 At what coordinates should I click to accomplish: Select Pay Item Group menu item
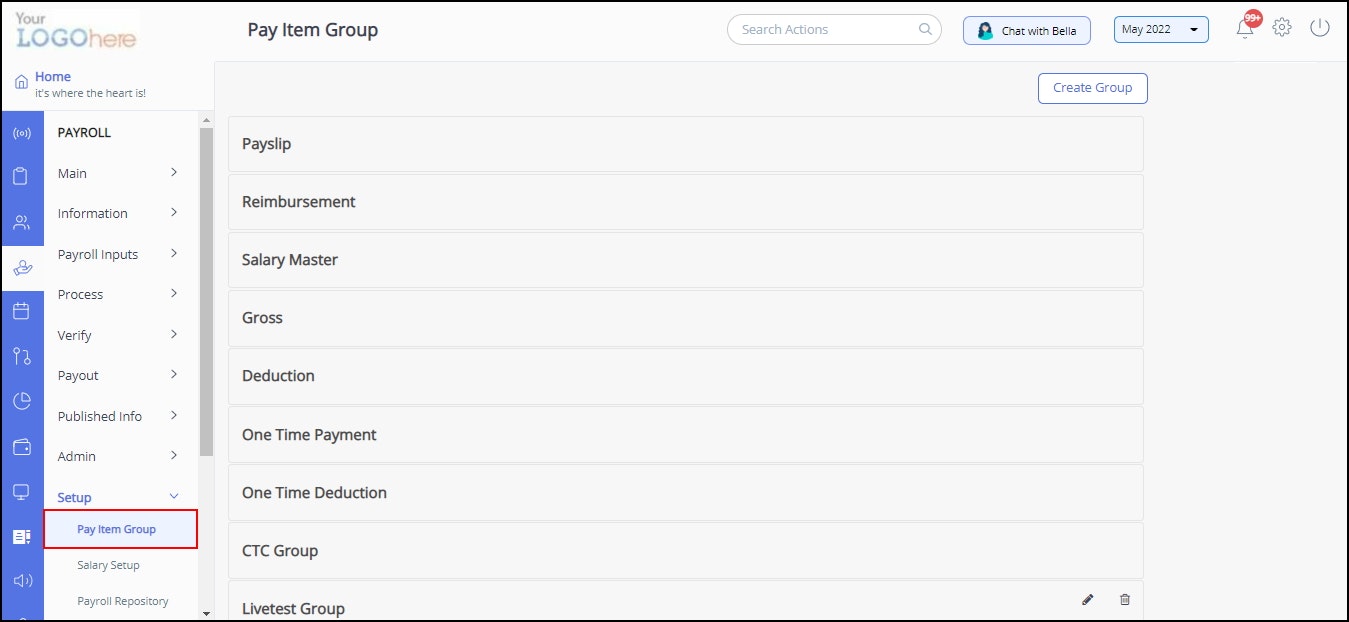click(120, 529)
